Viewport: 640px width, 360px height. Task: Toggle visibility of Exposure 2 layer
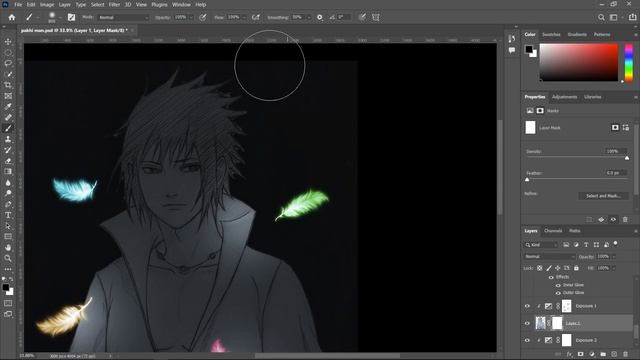[527, 340]
